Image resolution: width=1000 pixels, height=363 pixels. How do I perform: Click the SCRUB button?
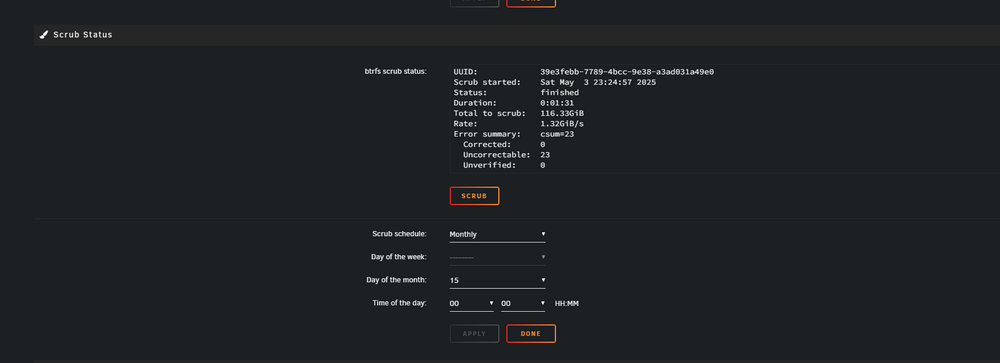474,196
